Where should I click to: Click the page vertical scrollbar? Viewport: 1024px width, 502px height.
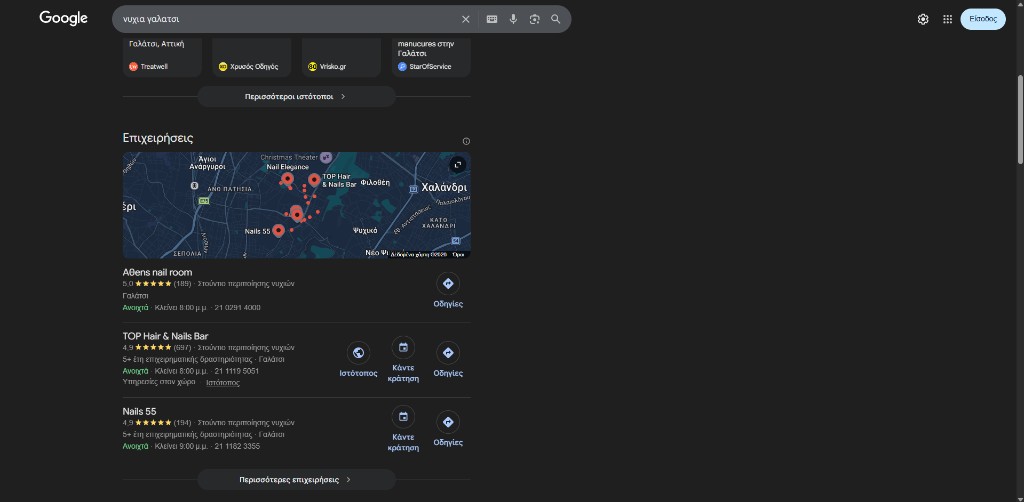click(x=1020, y=119)
